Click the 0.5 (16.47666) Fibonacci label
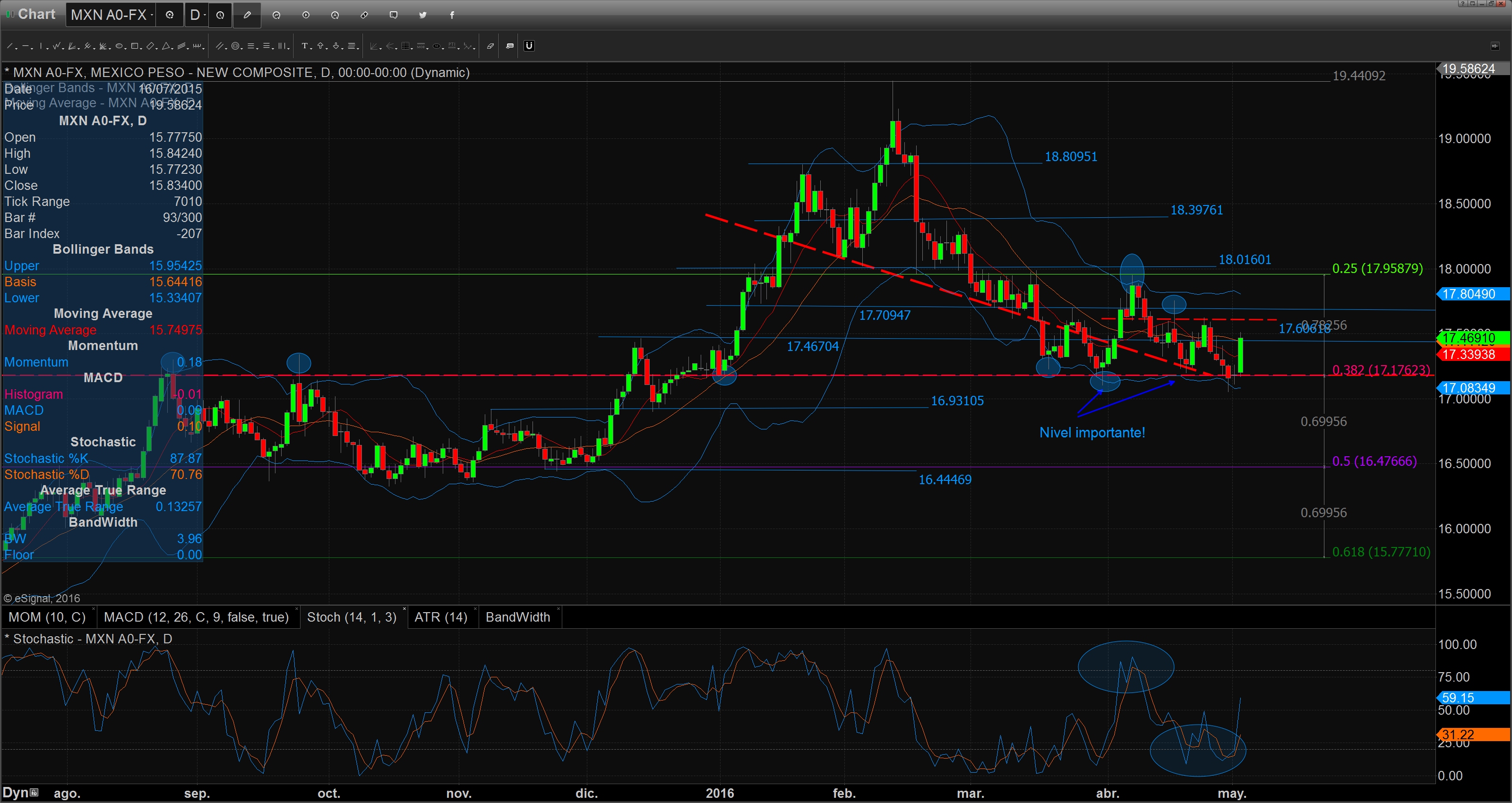Image resolution: width=1512 pixels, height=803 pixels. point(1374,461)
